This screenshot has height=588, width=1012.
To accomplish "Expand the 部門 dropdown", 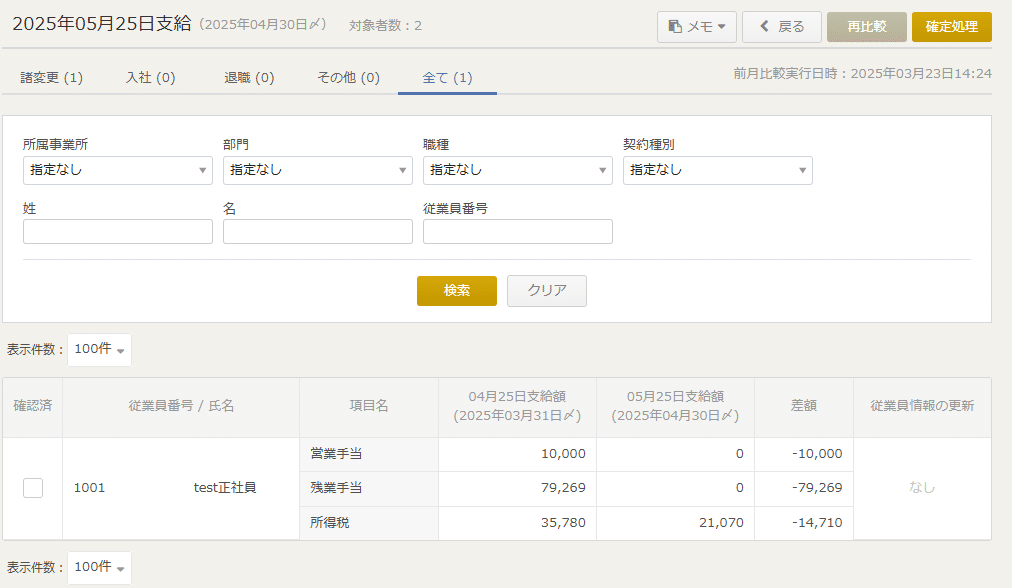I will coord(317,170).
